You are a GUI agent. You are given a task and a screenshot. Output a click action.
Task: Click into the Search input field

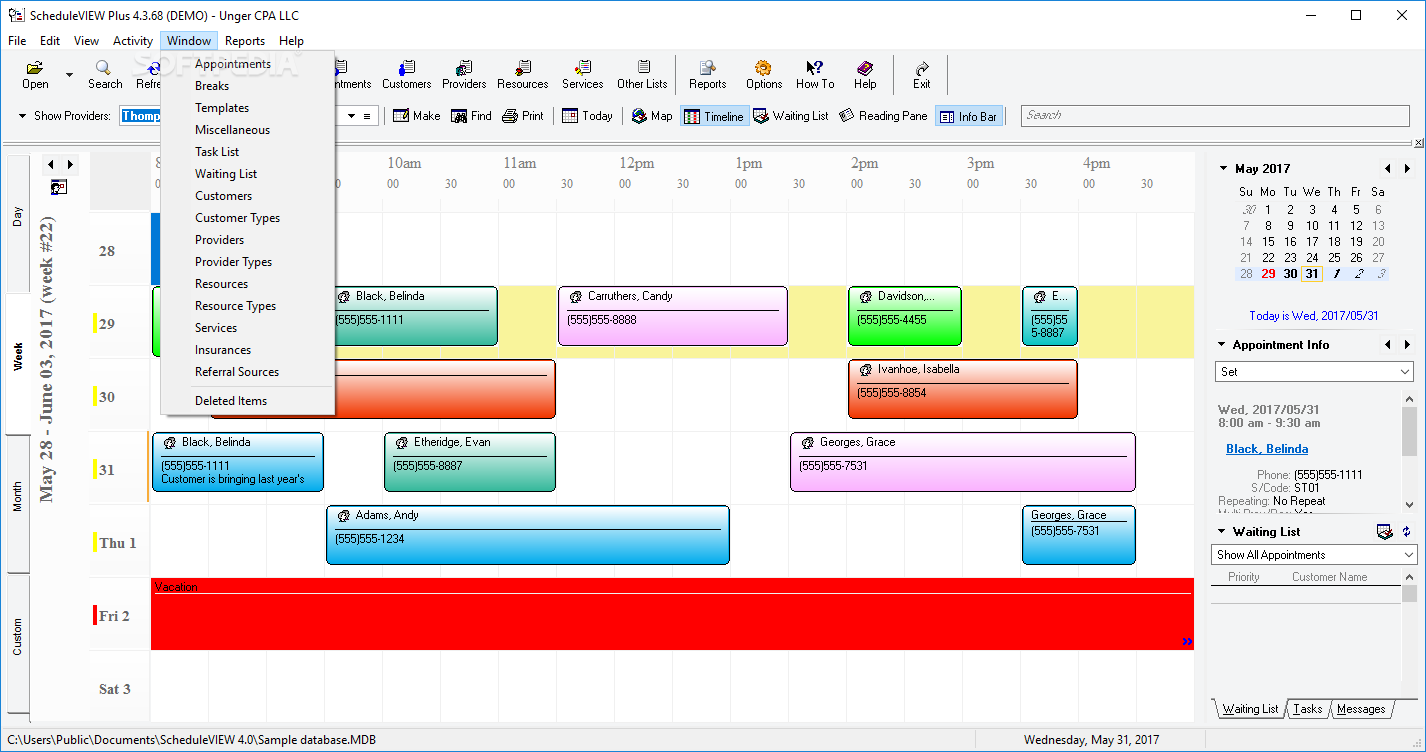(1215, 116)
